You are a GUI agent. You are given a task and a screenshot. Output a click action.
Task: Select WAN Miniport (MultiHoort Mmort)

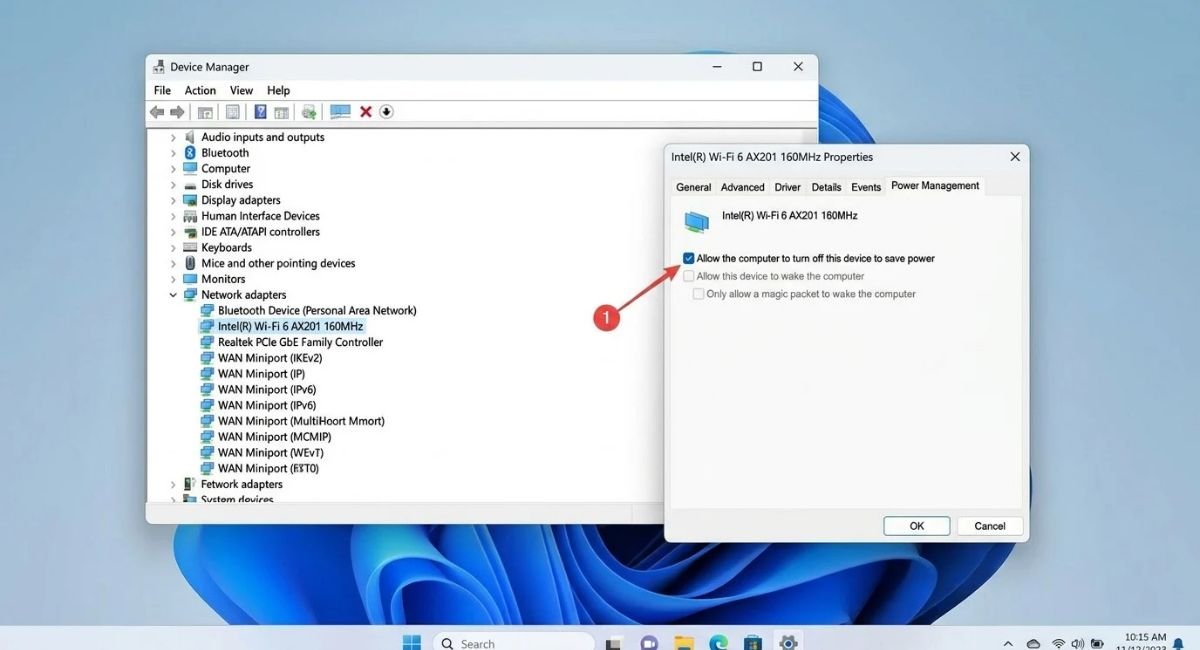(x=301, y=421)
